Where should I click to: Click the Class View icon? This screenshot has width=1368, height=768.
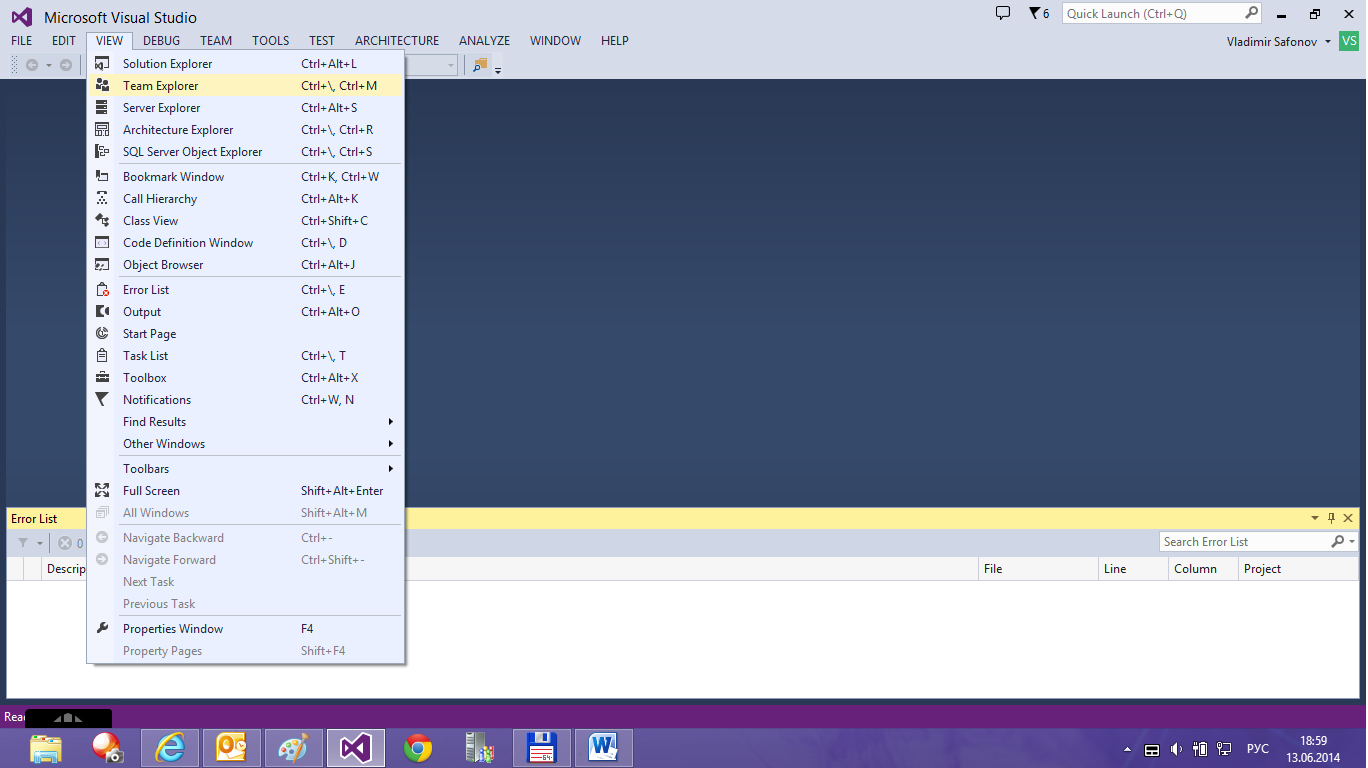click(x=102, y=221)
